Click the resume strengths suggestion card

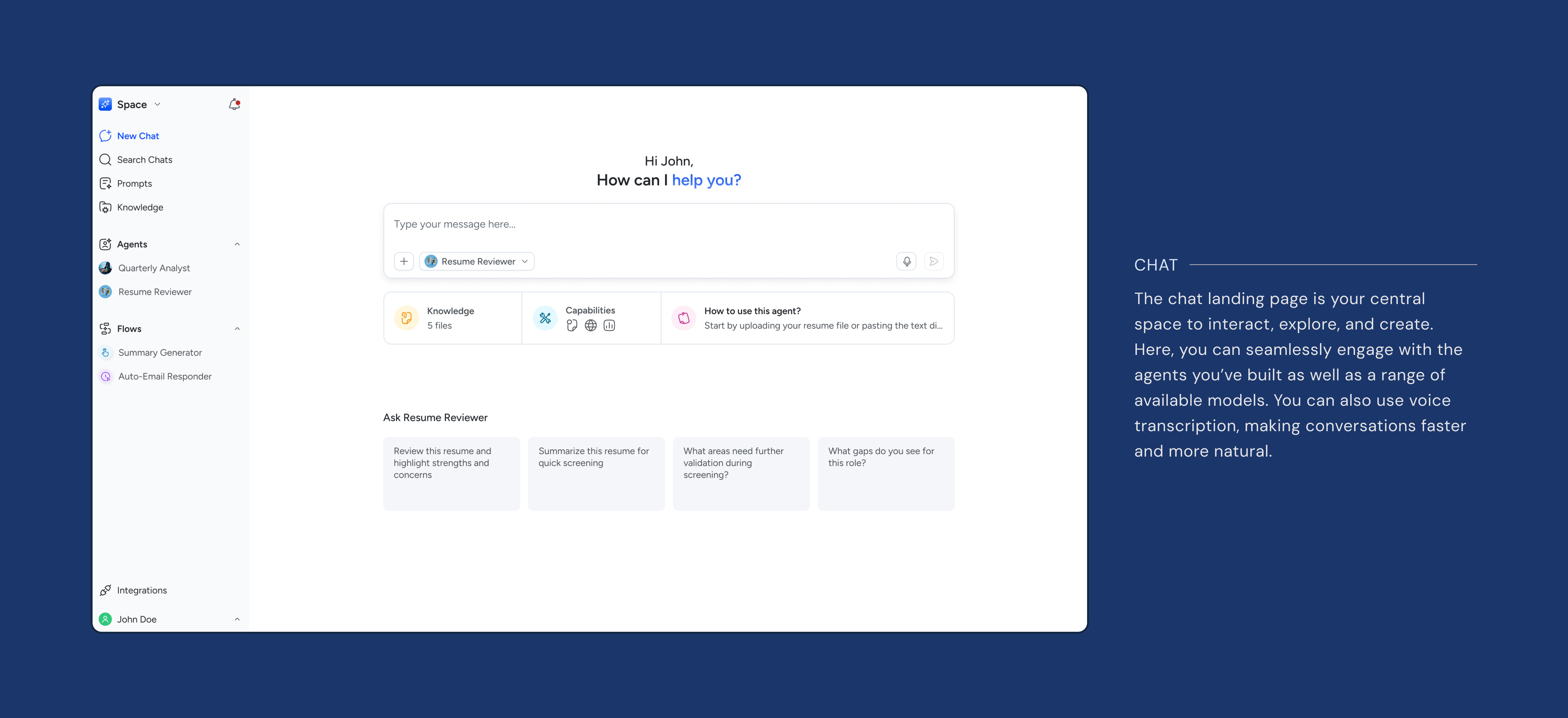pyautogui.click(x=451, y=473)
